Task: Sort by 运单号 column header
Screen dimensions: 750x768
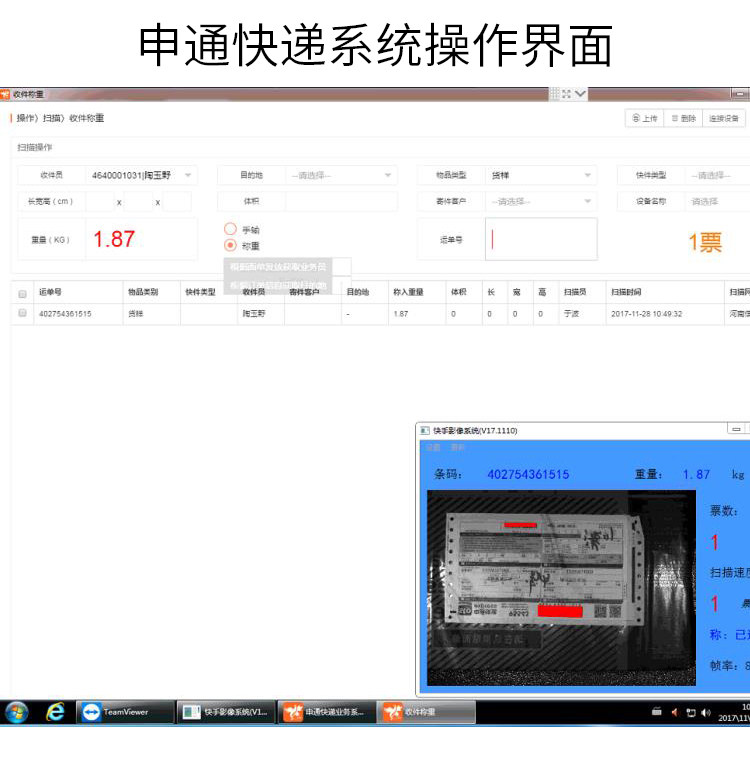Action: point(50,292)
